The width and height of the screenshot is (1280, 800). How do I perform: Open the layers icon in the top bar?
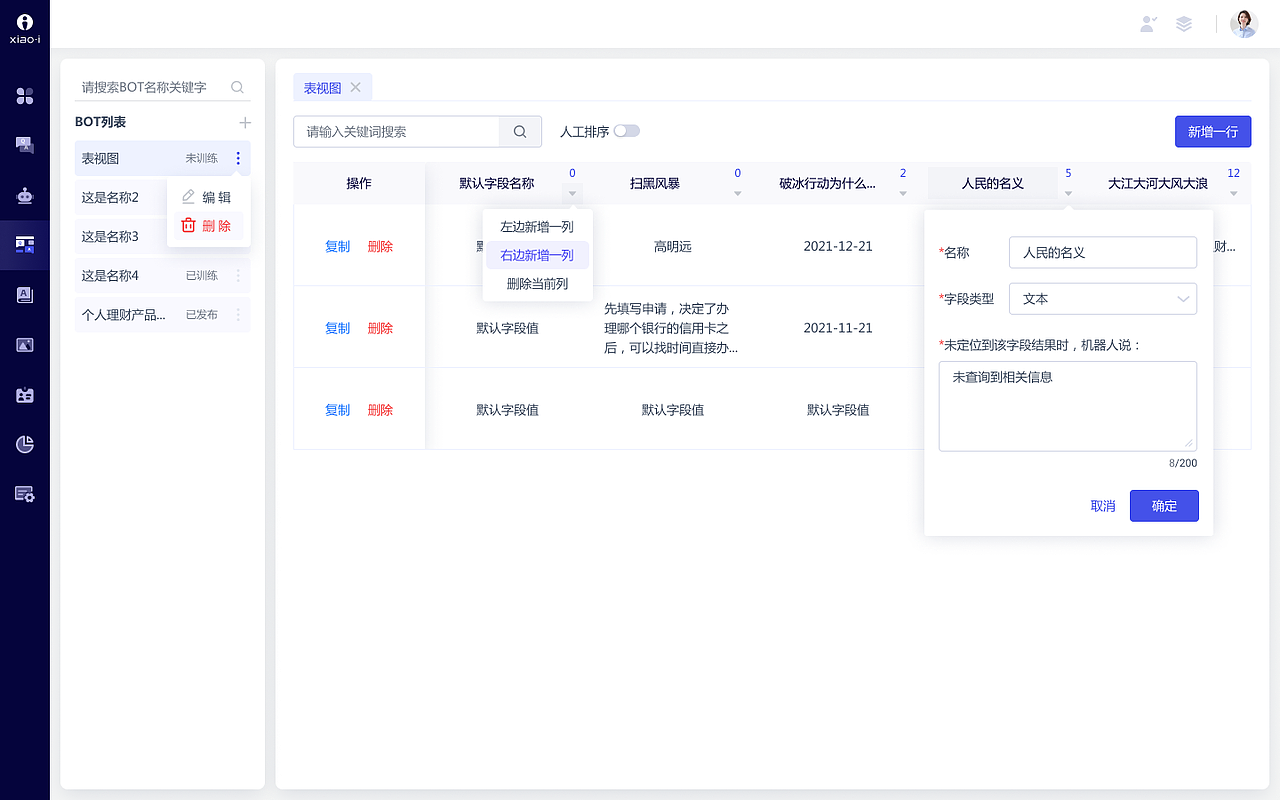pyautogui.click(x=1184, y=23)
